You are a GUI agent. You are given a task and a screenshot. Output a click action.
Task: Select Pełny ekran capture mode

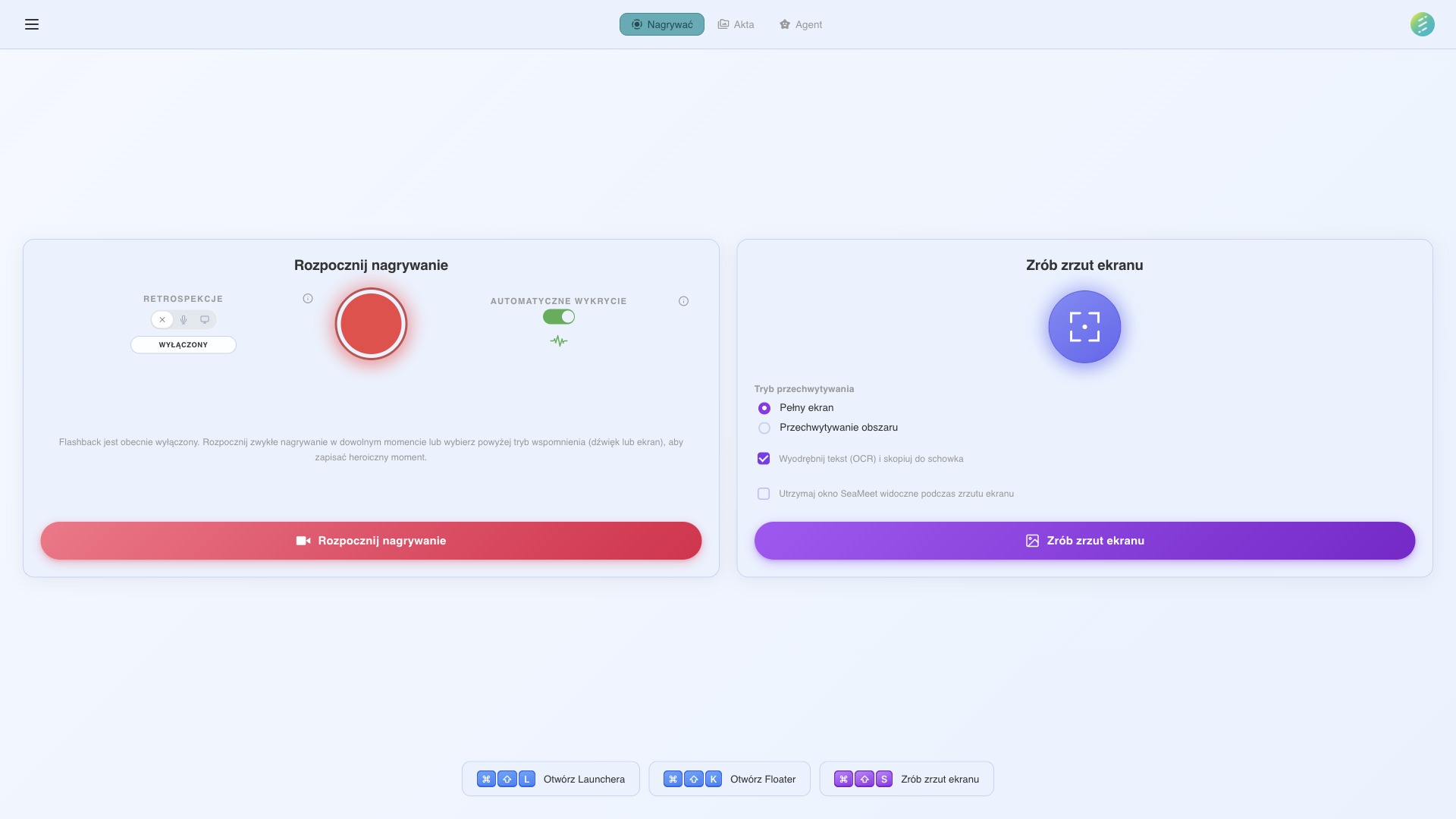764,408
